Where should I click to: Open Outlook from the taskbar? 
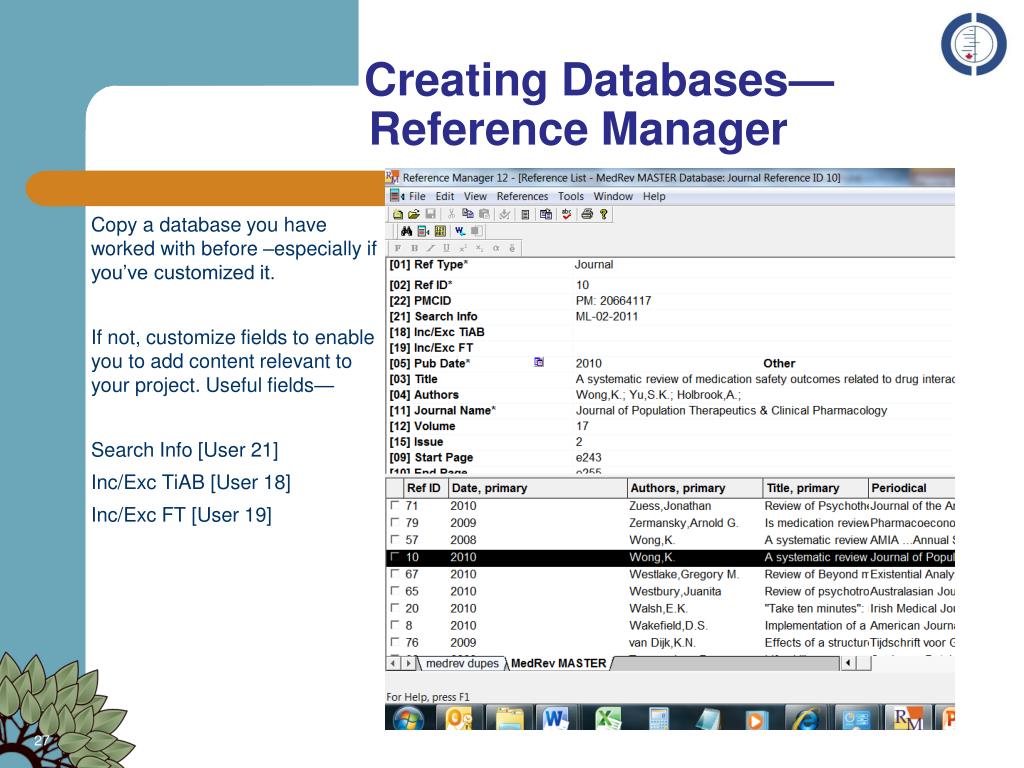(x=459, y=718)
